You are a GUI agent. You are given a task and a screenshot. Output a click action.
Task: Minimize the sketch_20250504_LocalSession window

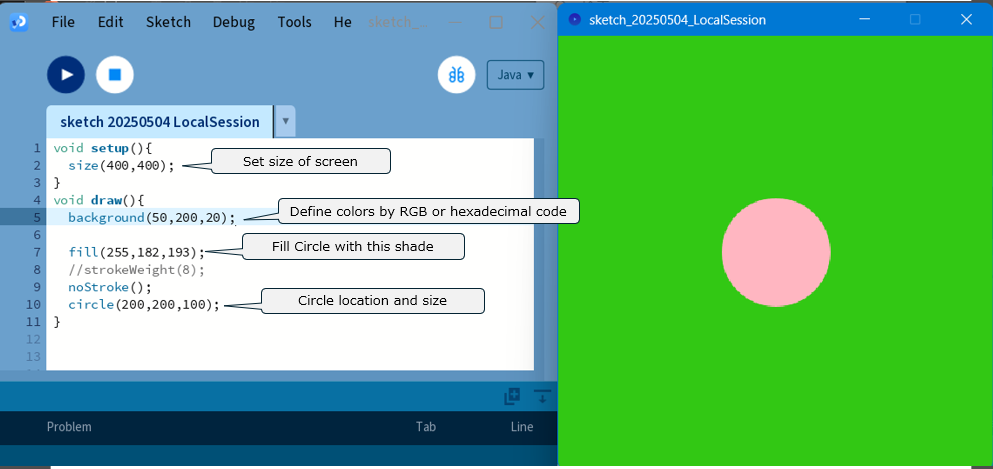[x=864, y=20]
